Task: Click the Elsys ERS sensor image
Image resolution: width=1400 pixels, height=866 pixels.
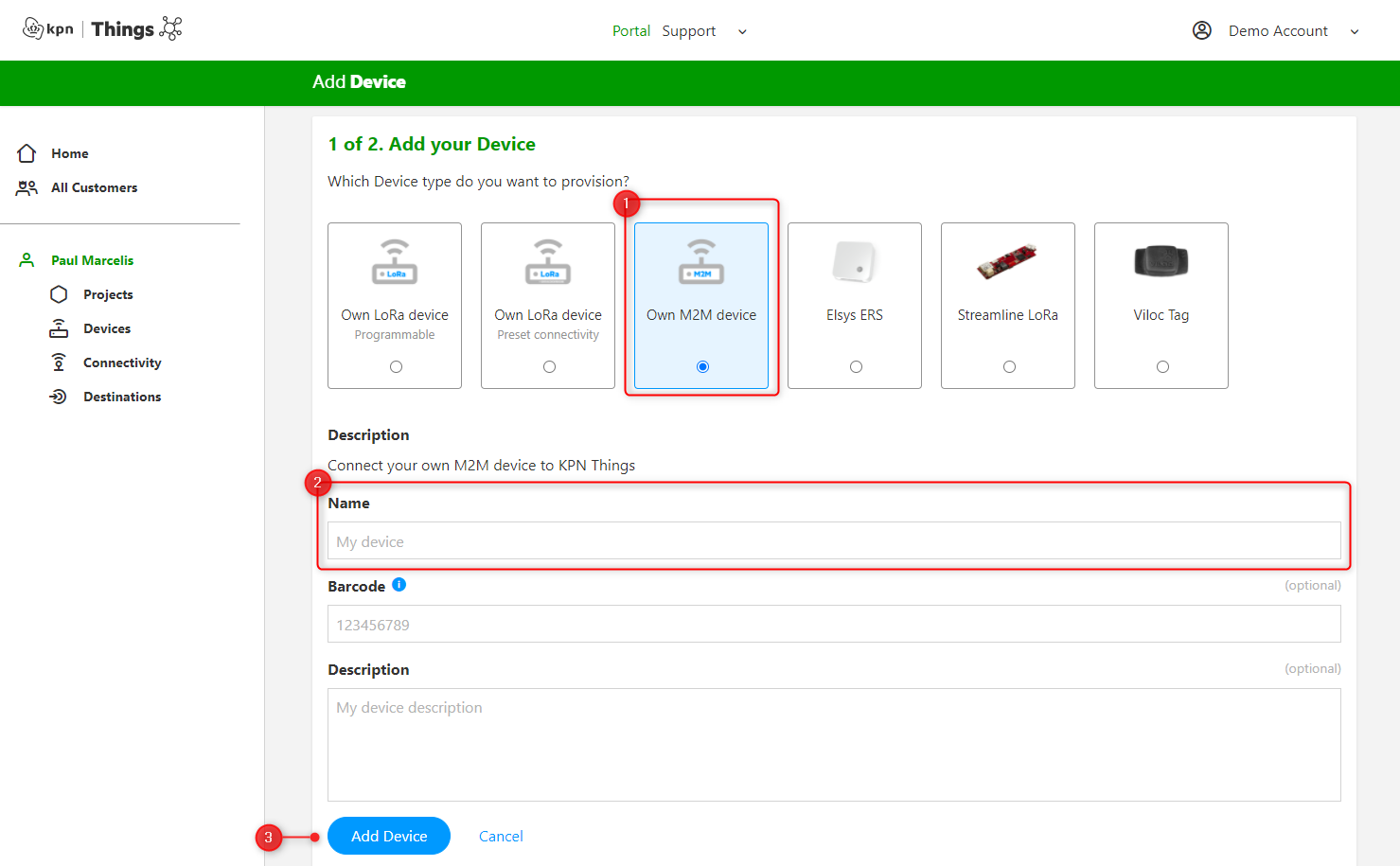Action: pos(855,261)
